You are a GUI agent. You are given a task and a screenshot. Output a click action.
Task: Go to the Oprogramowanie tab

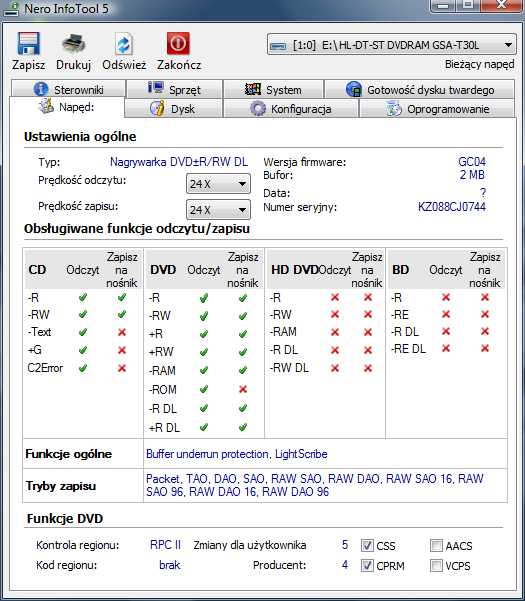[x=437, y=108]
